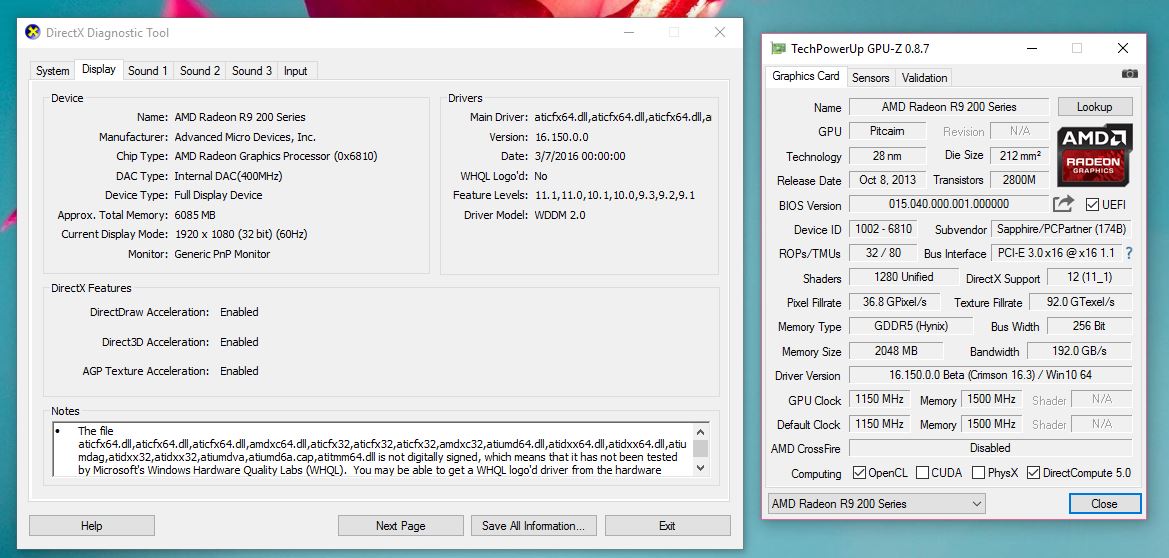Click the BIOS share/export arrow icon
The width and height of the screenshot is (1169, 558).
coord(1063,204)
